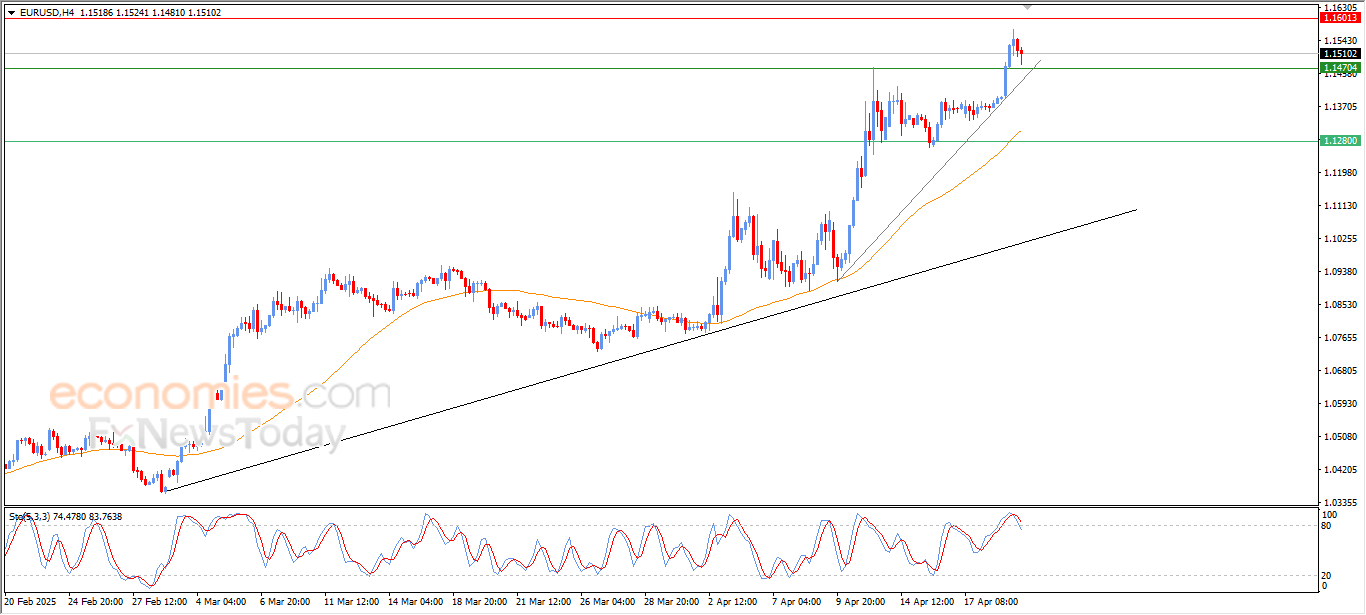This screenshot has height=615, width=1366.
Task: Click the EURUSD,H4 symbol title text
Action: [47, 13]
